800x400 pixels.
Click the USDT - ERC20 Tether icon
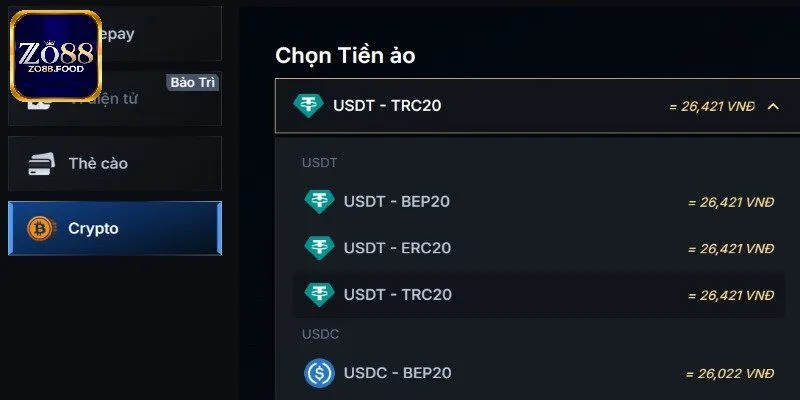pos(319,247)
